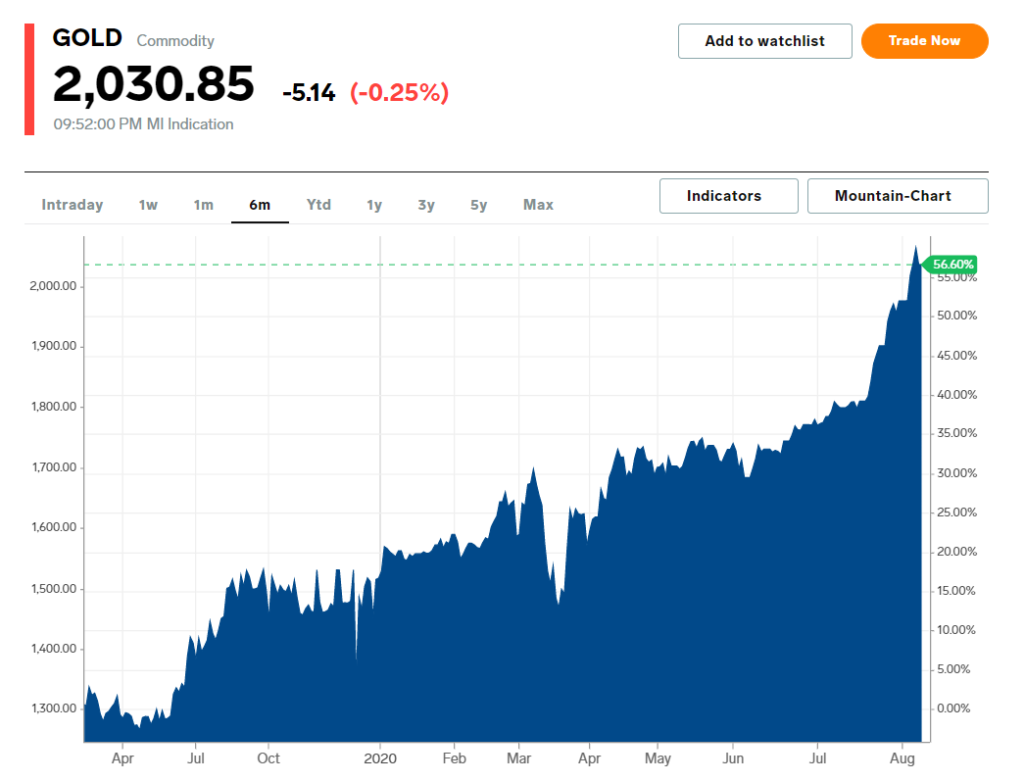Click the -5.14 price change value

pyautogui.click(x=309, y=93)
